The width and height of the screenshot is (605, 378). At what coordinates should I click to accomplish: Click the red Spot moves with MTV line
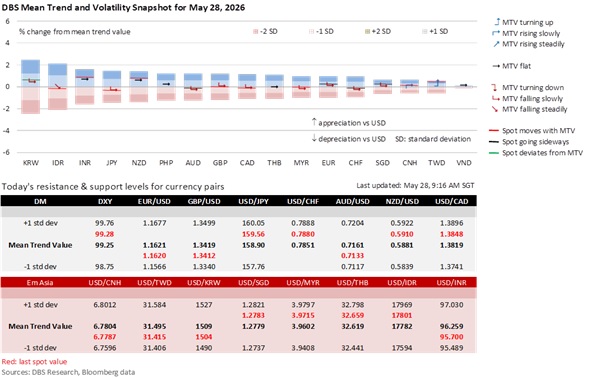(x=494, y=131)
